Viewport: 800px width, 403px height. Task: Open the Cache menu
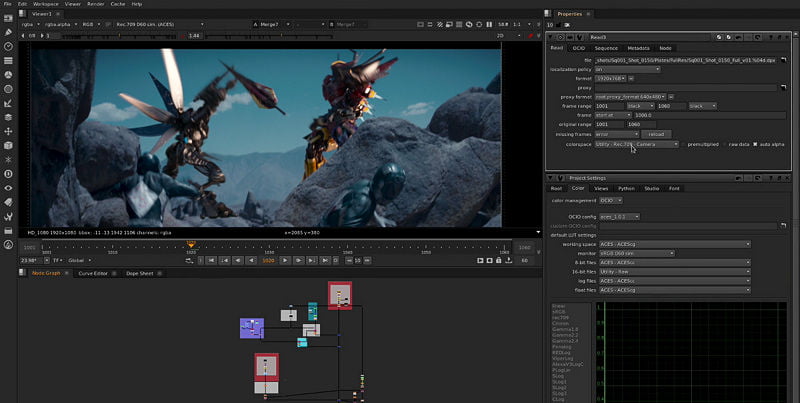[x=118, y=4]
